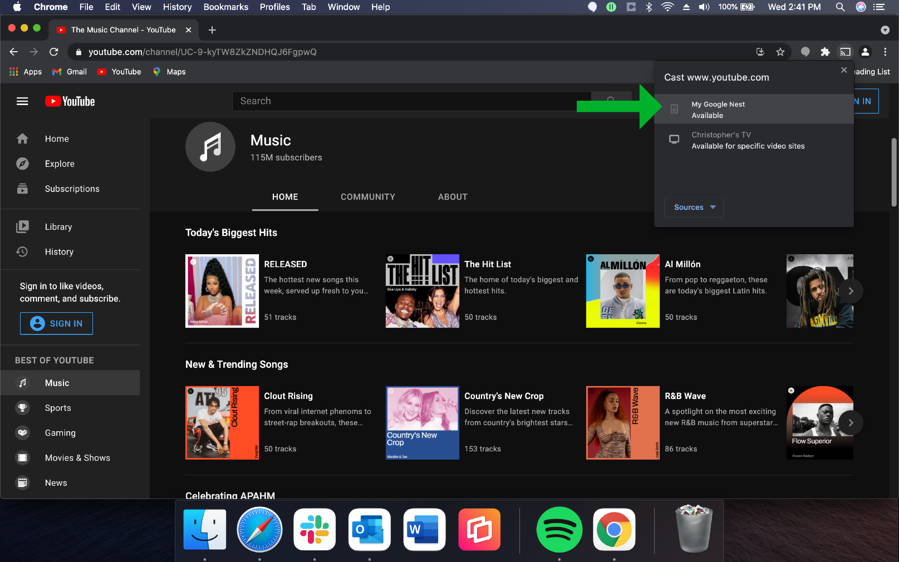Select Christopher's TV cast device
Viewport: 899px width, 562px height.
[x=753, y=140]
